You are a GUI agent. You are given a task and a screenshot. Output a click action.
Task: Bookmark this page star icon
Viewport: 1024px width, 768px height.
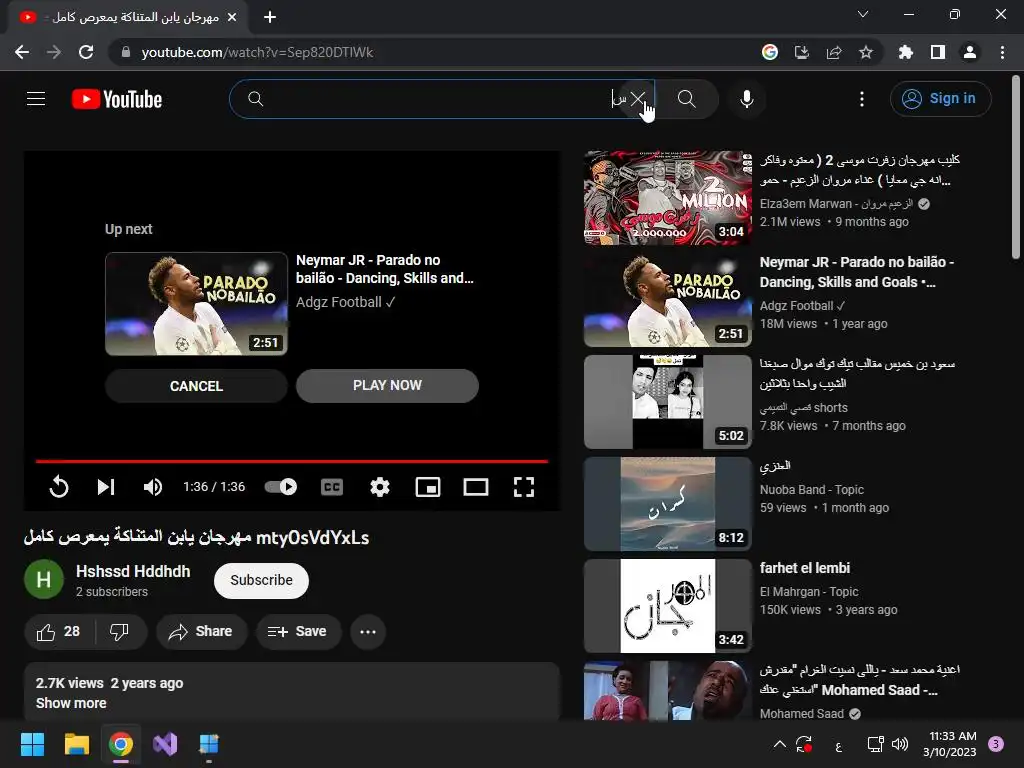(x=865, y=52)
